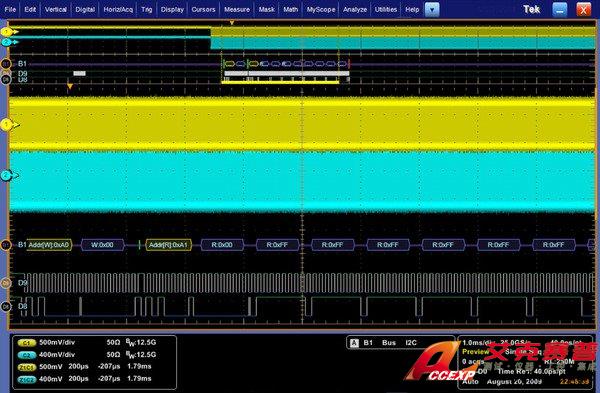Click the 400mV/div C2 scale readout
Screen dimensions: 600x393
57,355
